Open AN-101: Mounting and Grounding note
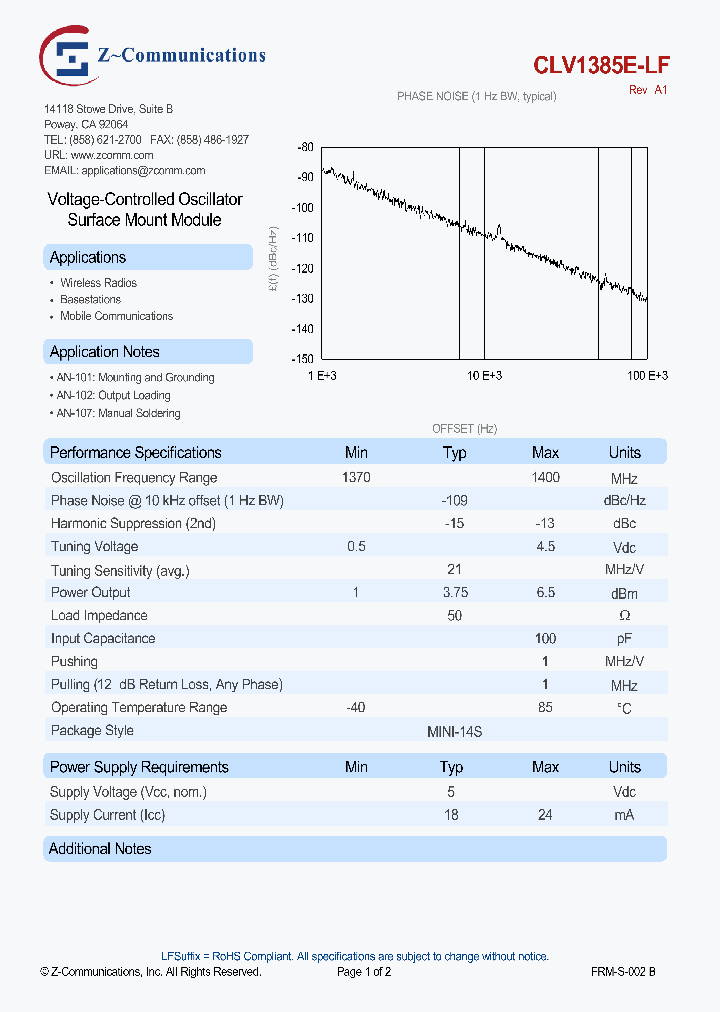This screenshot has height=1012, width=720. (x=135, y=378)
